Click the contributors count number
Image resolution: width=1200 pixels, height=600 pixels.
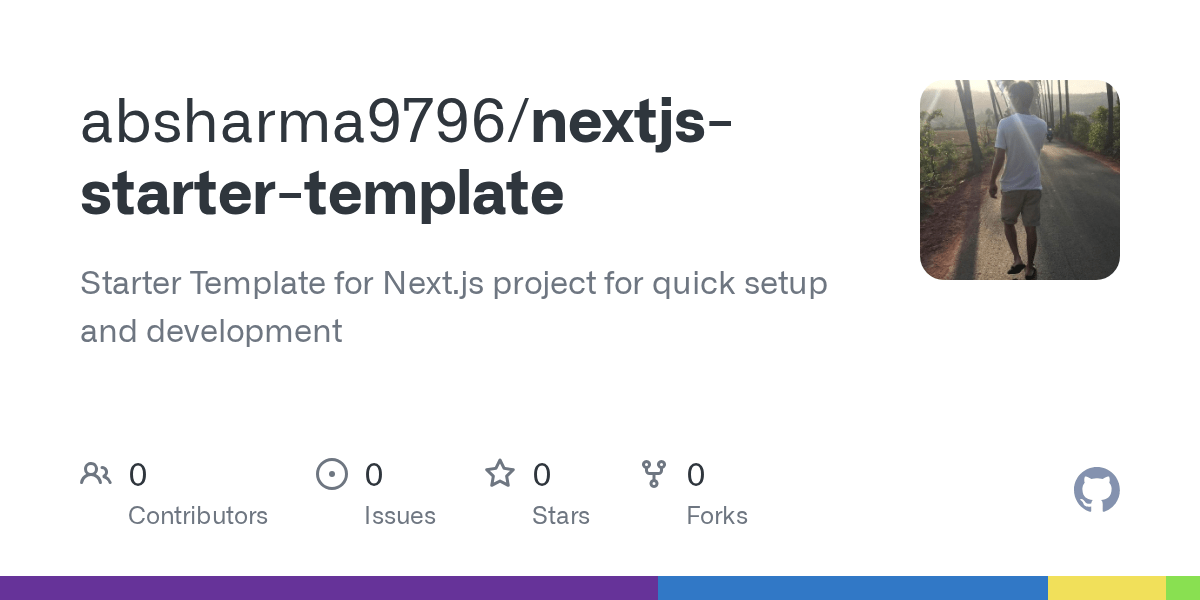click(138, 474)
